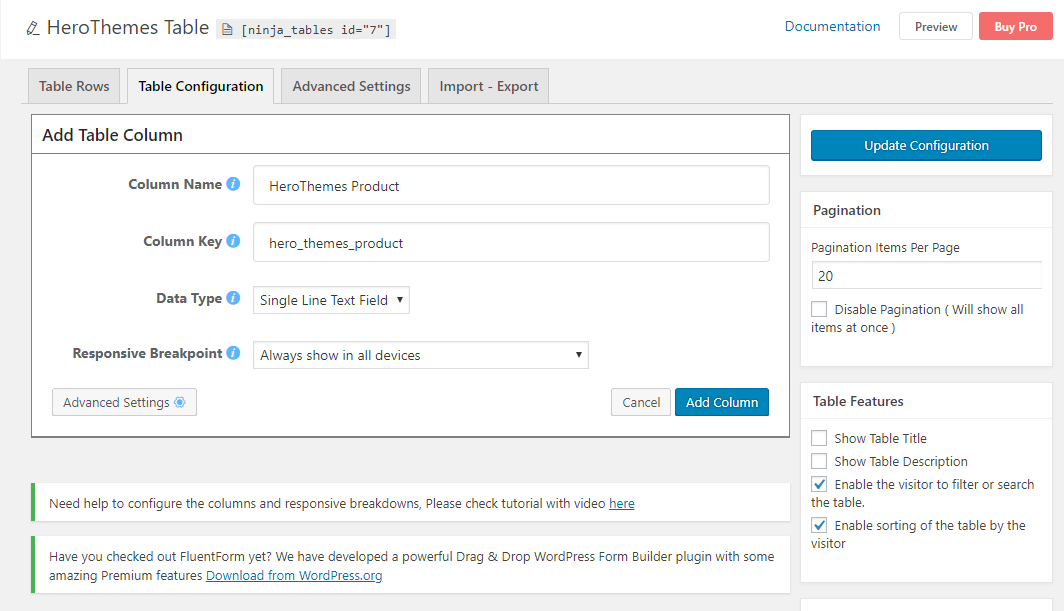Switch to the Table Rows tab

click(x=74, y=86)
